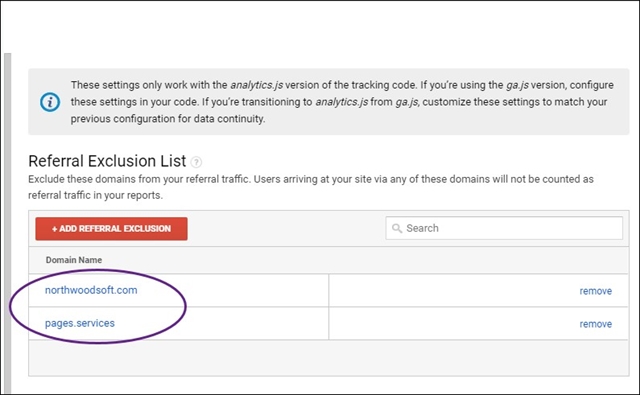Open the help question mark beside Referral Exclusion List
640x395 pixels.
tap(196, 162)
